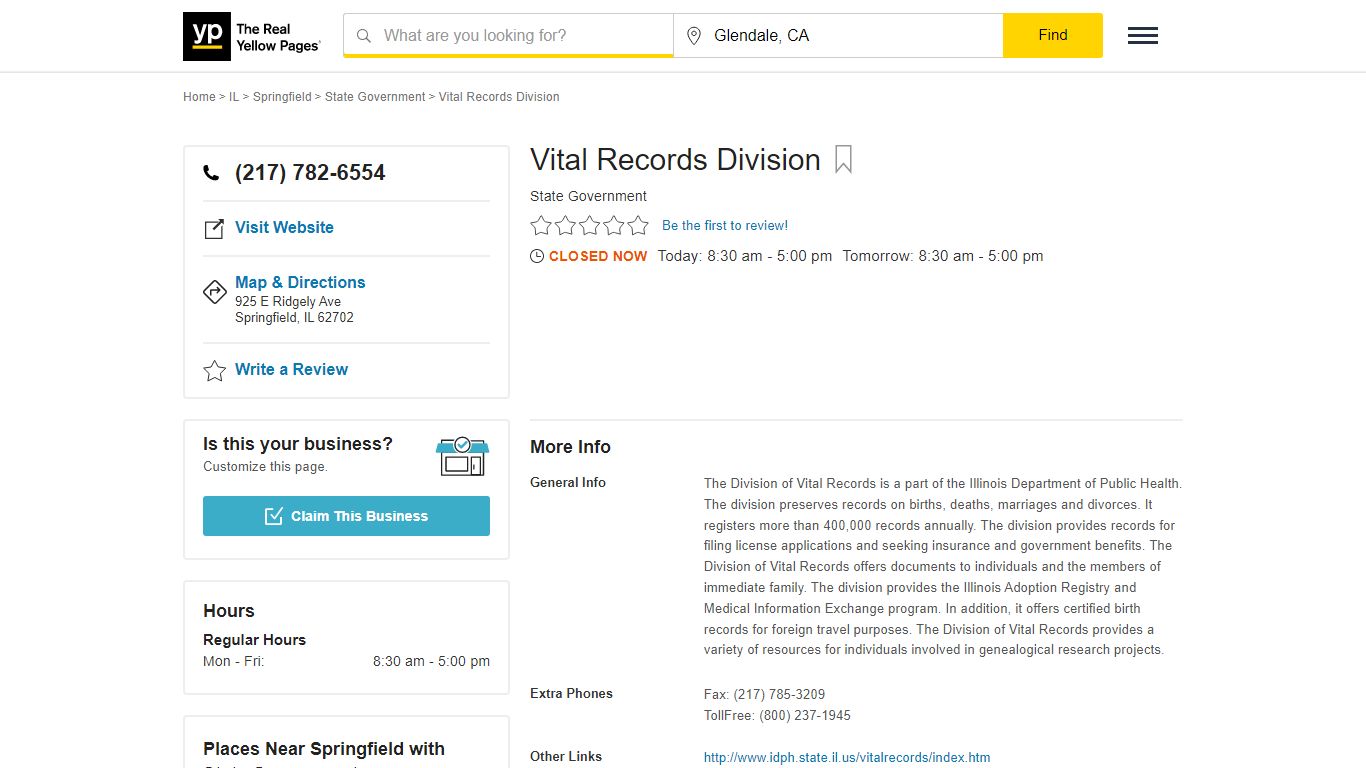Click the Vital Records Division title
Screen dimensions: 1366x768
point(675,160)
